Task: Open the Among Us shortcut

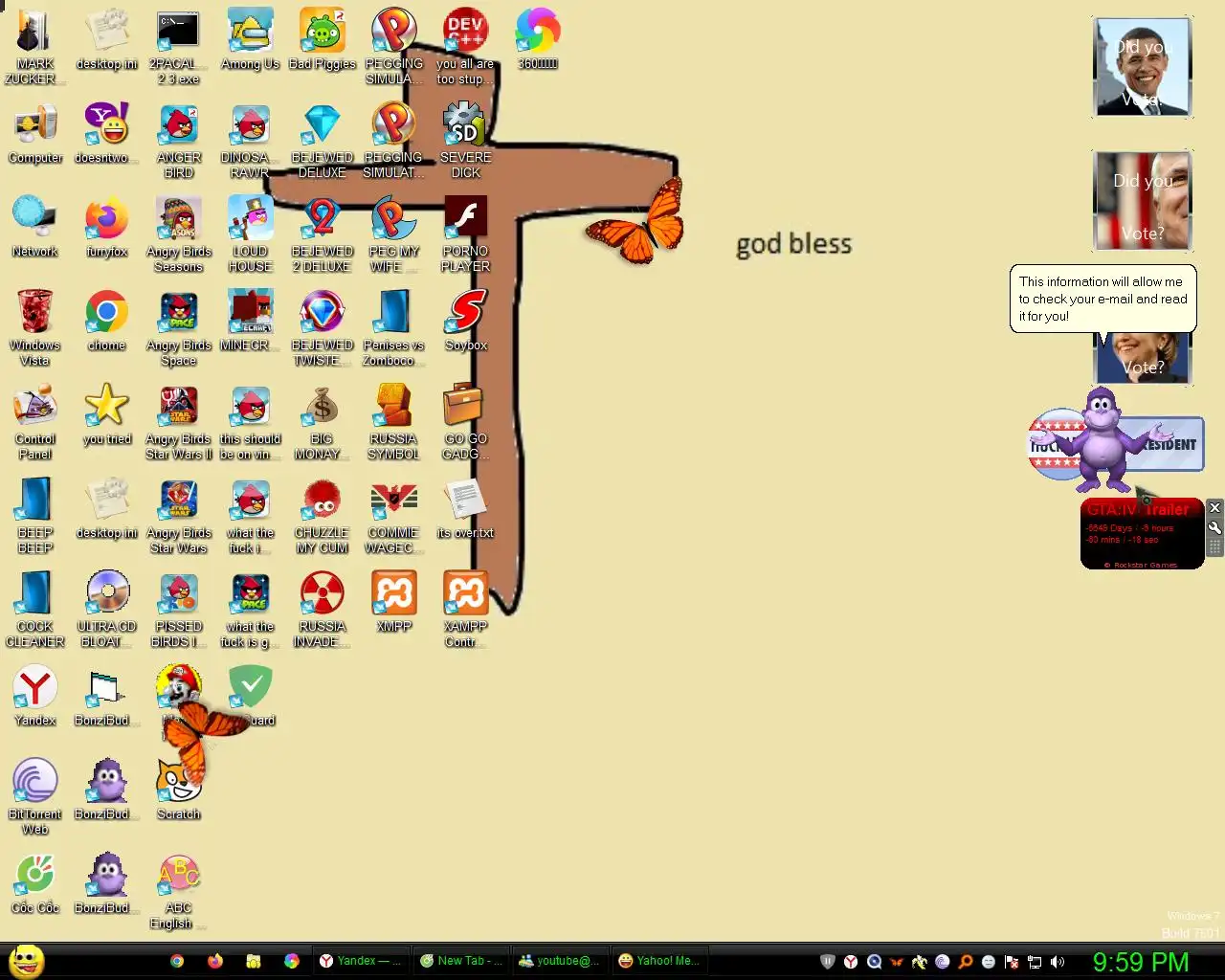Action: pyautogui.click(x=250, y=40)
